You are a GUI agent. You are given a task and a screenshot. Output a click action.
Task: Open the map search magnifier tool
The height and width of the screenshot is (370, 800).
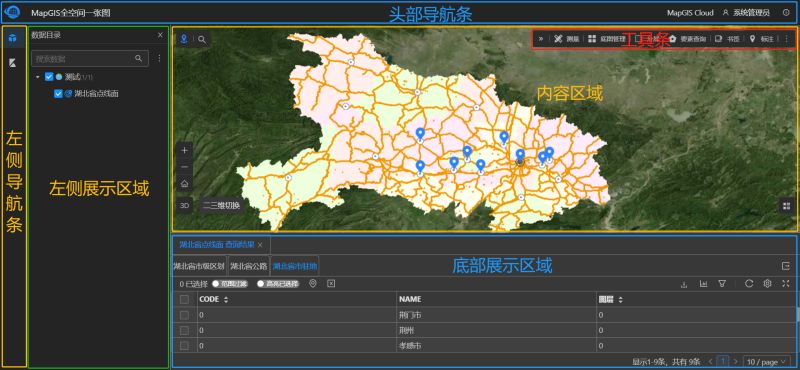coord(203,39)
